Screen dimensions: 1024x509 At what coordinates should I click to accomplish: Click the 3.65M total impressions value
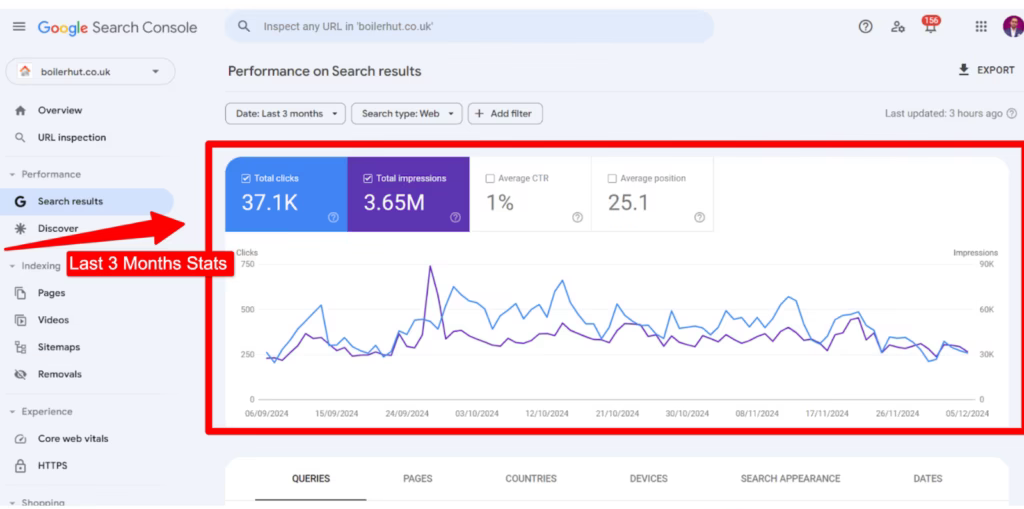[x=394, y=203]
